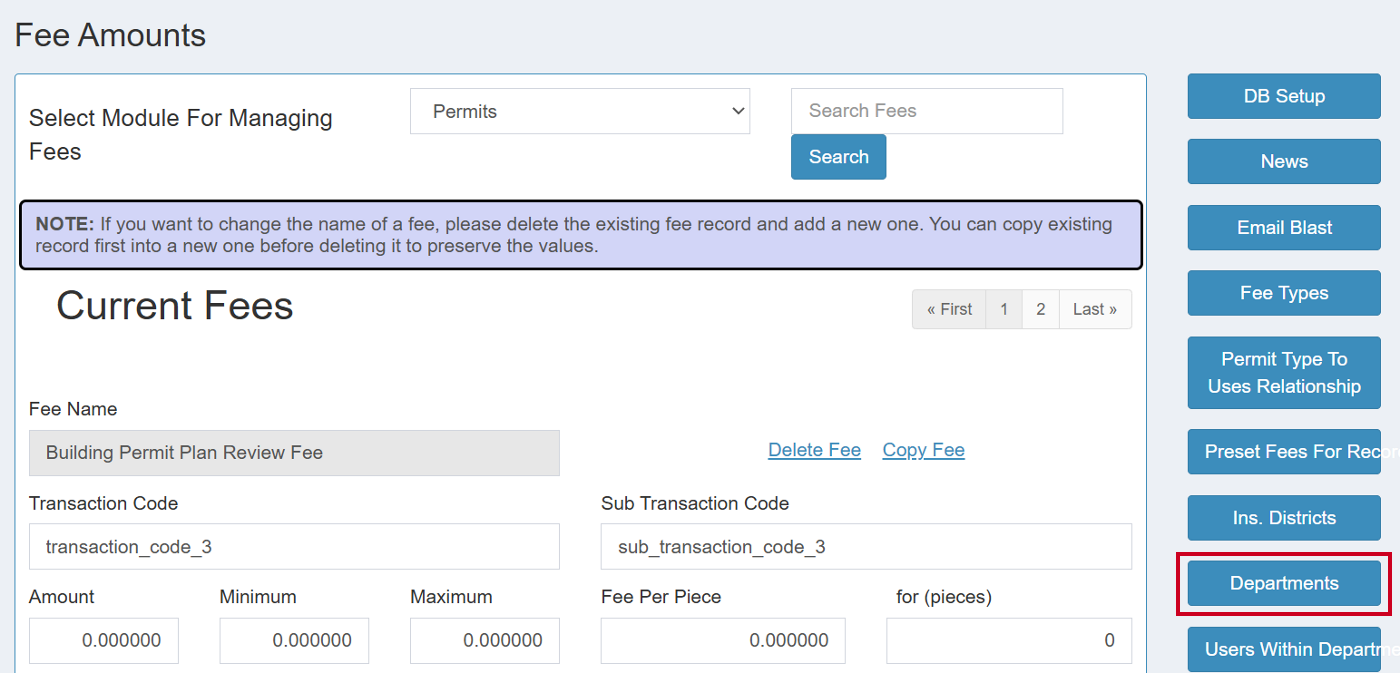Click the NOTE about renaming fees
1400x673 pixels.
coord(581,235)
